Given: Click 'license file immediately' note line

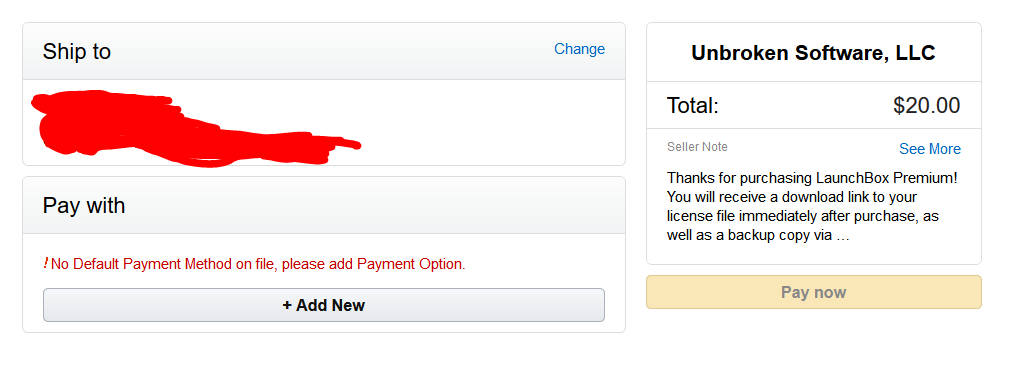Looking at the screenshot, I should 743,216.
